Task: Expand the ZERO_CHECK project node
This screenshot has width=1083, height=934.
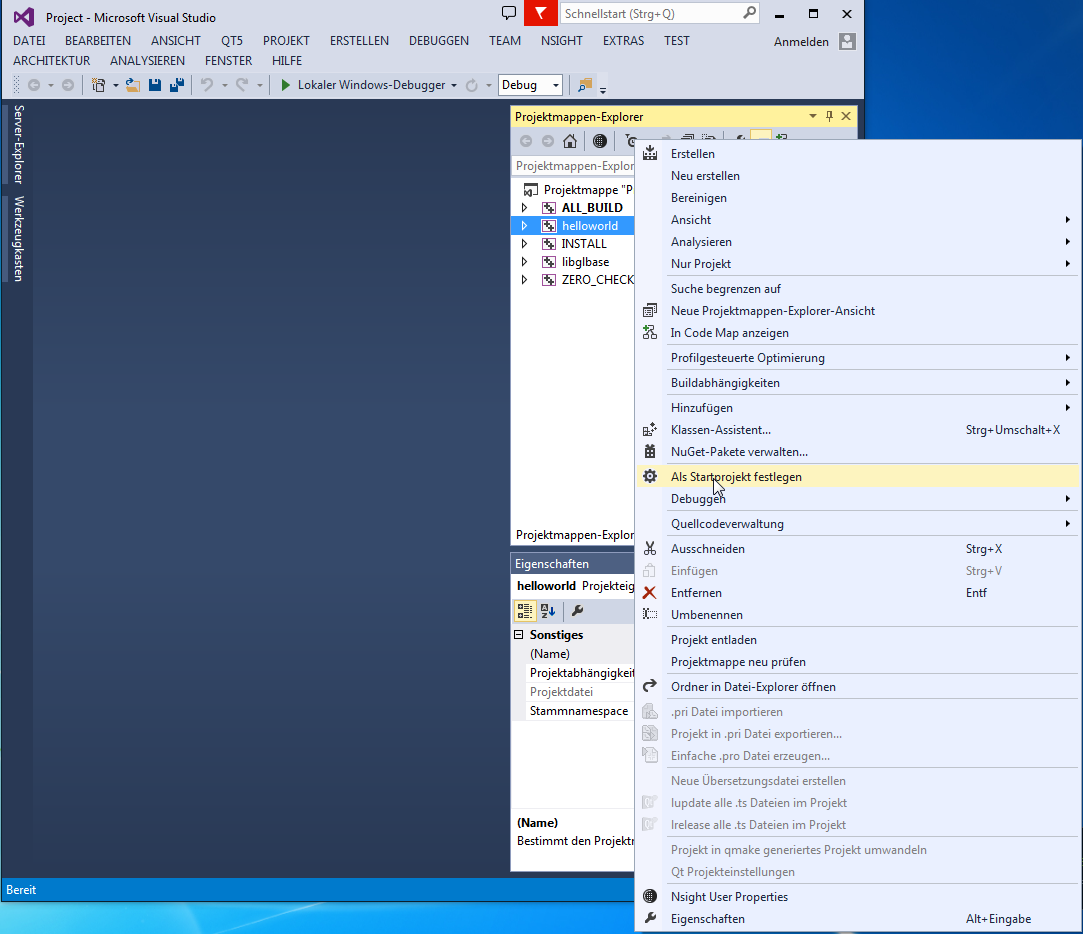Action: pyautogui.click(x=524, y=280)
